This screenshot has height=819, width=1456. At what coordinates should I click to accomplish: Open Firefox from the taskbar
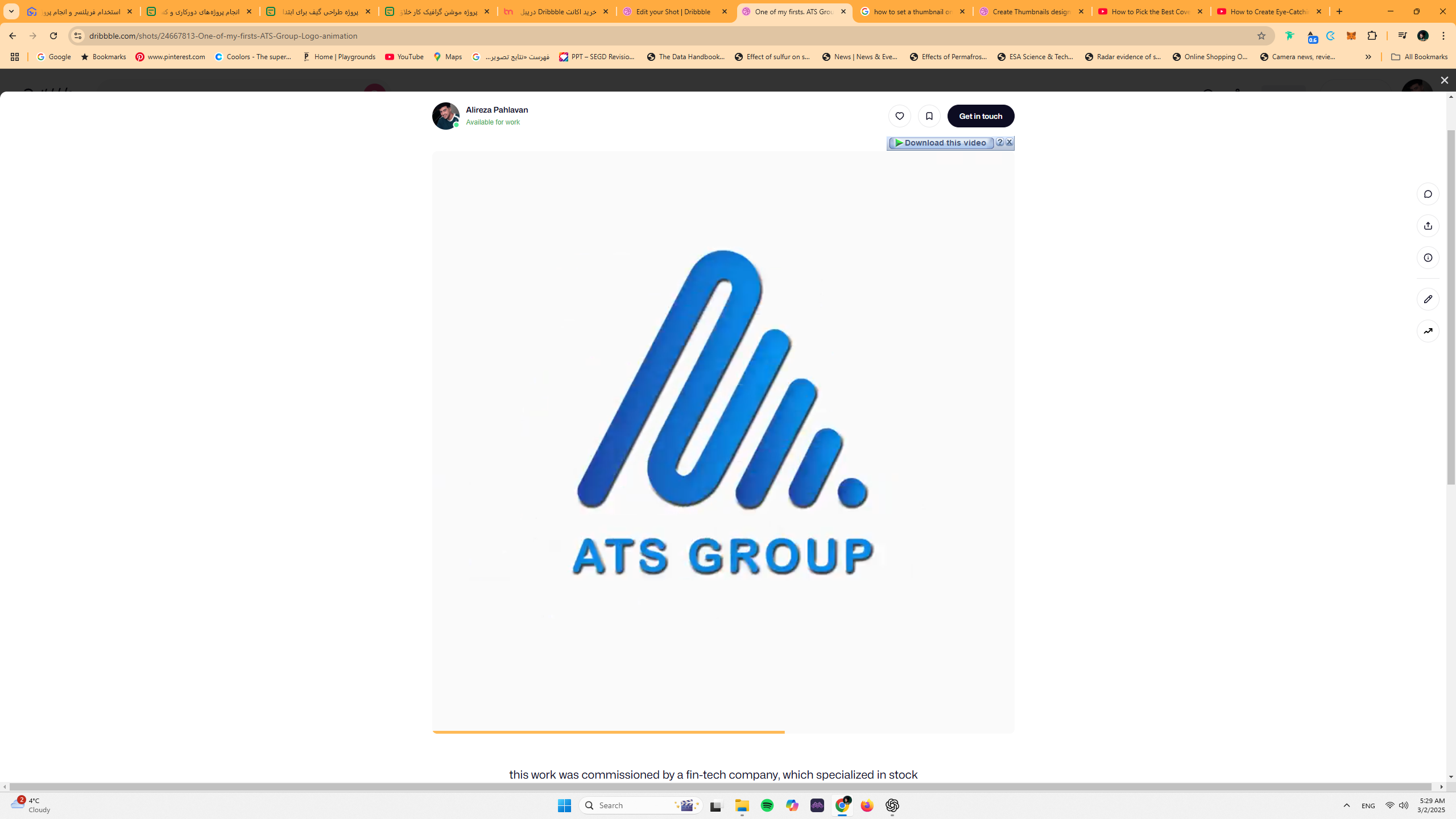click(867, 805)
